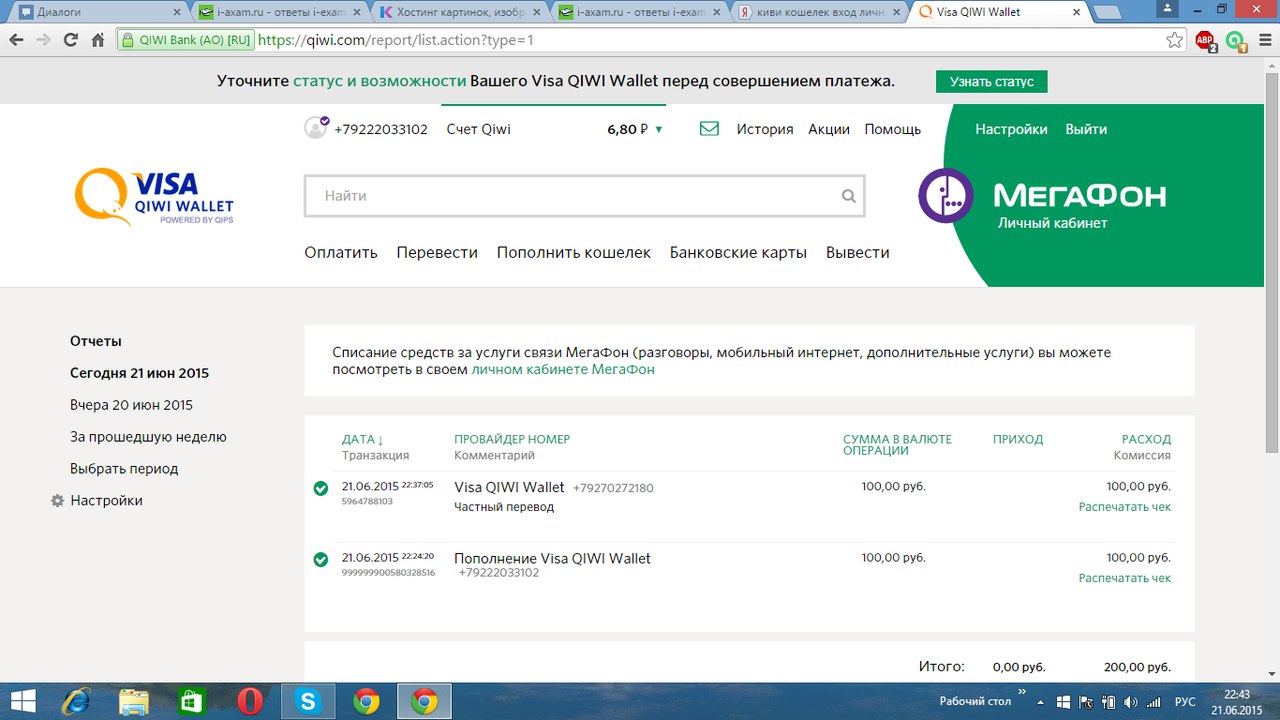Open the Chrome menu hamburger icon

click(x=1263, y=41)
